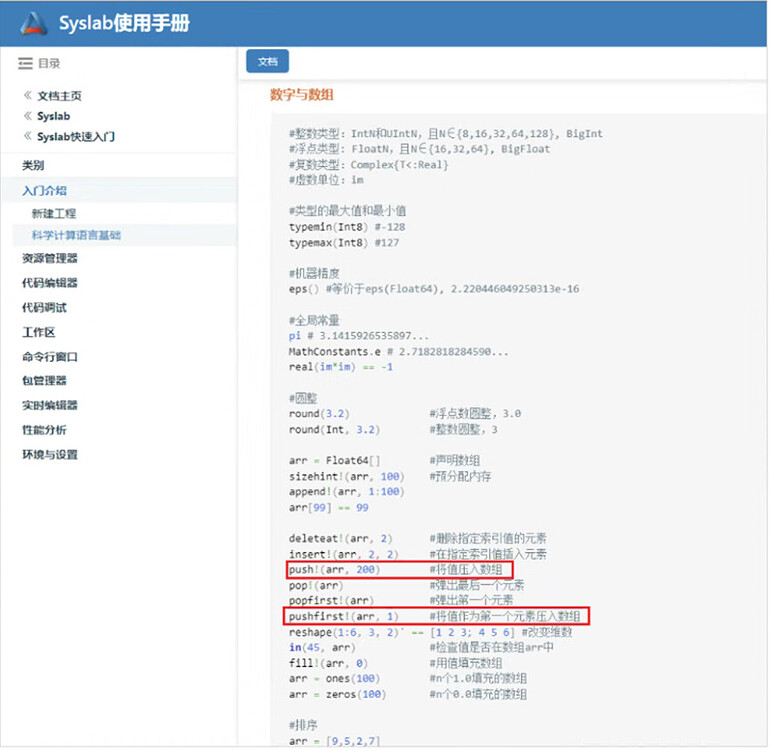This screenshot has height=750, width=771.
Task: Click the reshape(1:6, 3, 2) line
Action: 431,632
